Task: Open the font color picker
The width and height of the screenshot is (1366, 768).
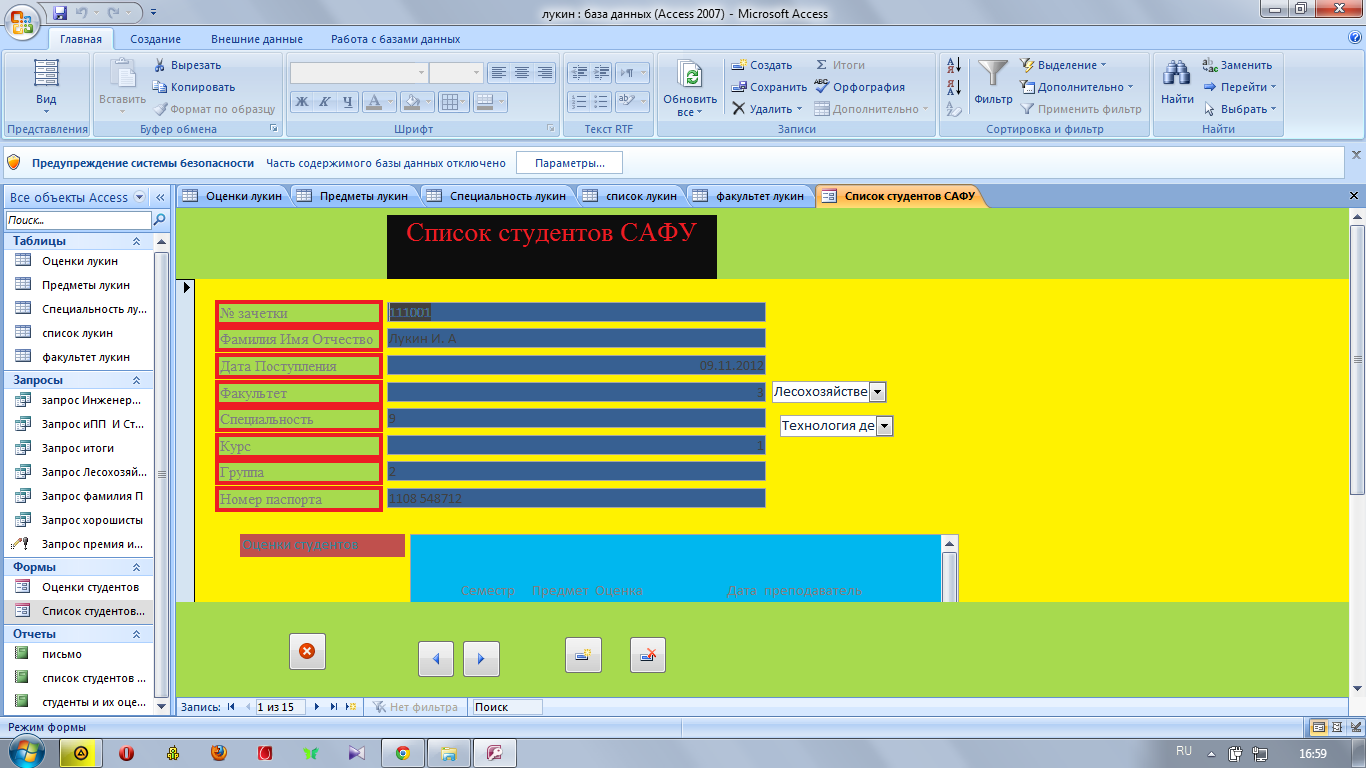Action: point(390,101)
